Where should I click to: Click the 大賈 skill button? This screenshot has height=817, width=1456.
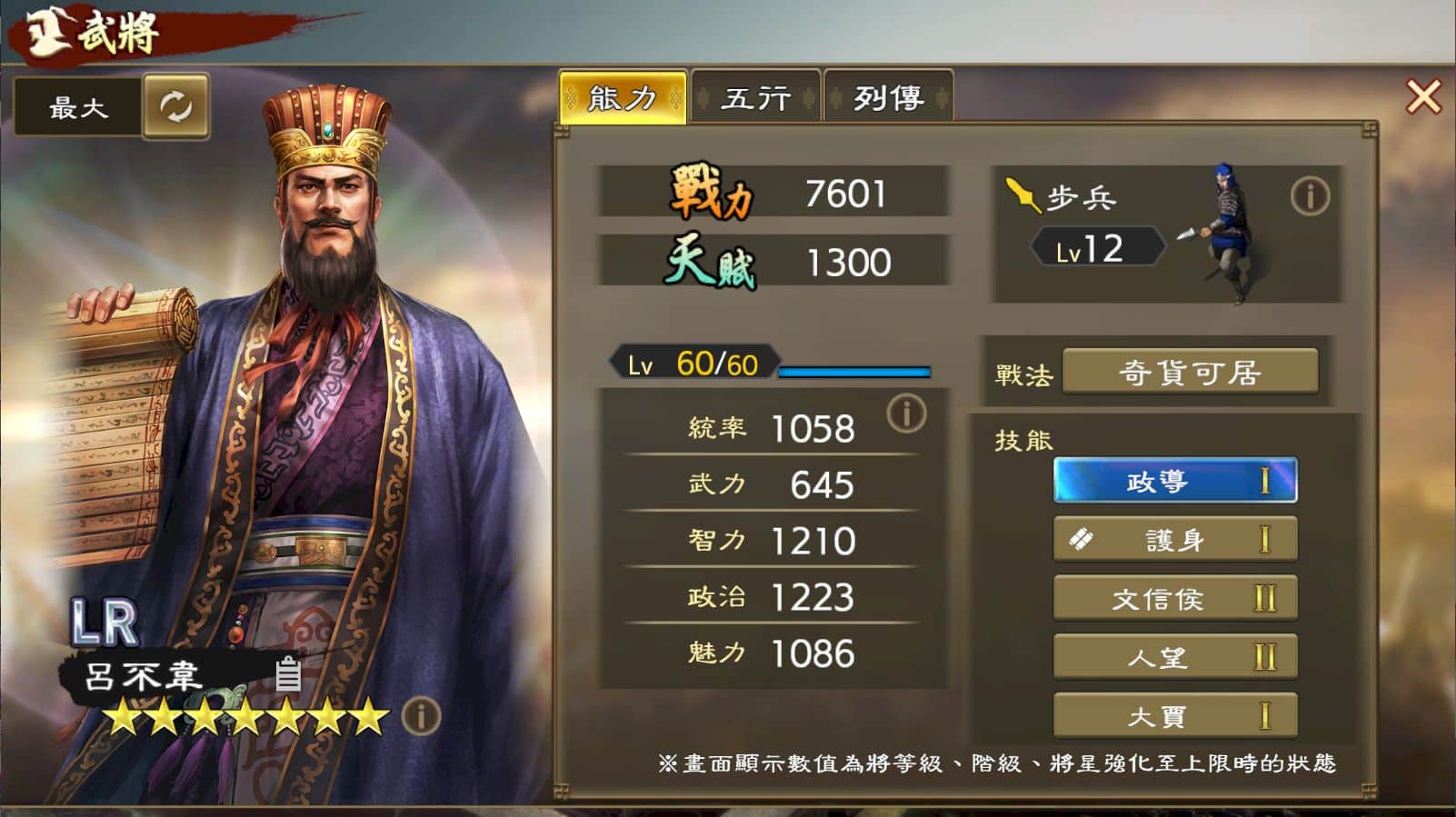point(1175,716)
